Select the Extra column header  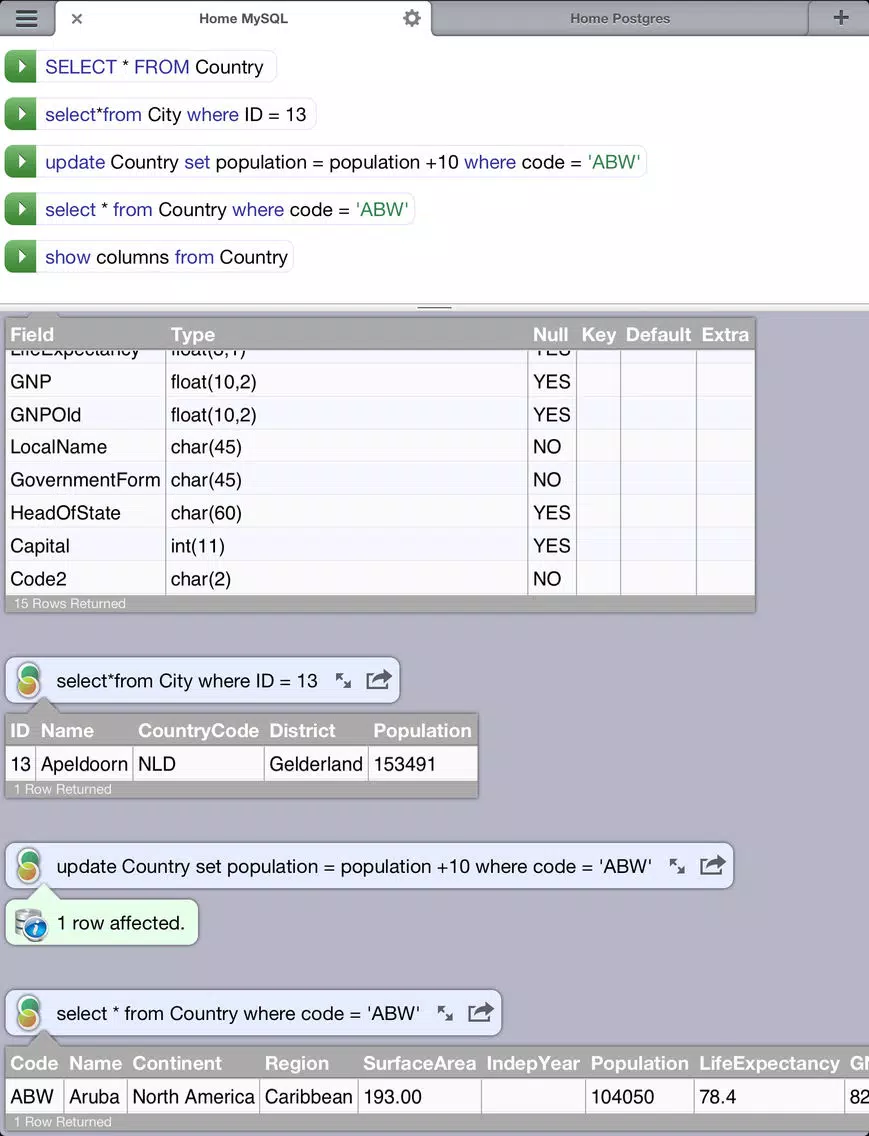click(x=725, y=335)
